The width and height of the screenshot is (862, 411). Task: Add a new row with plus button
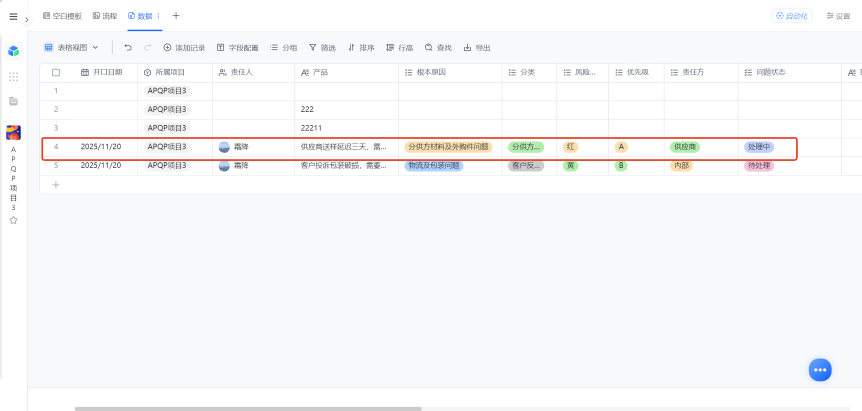point(56,185)
